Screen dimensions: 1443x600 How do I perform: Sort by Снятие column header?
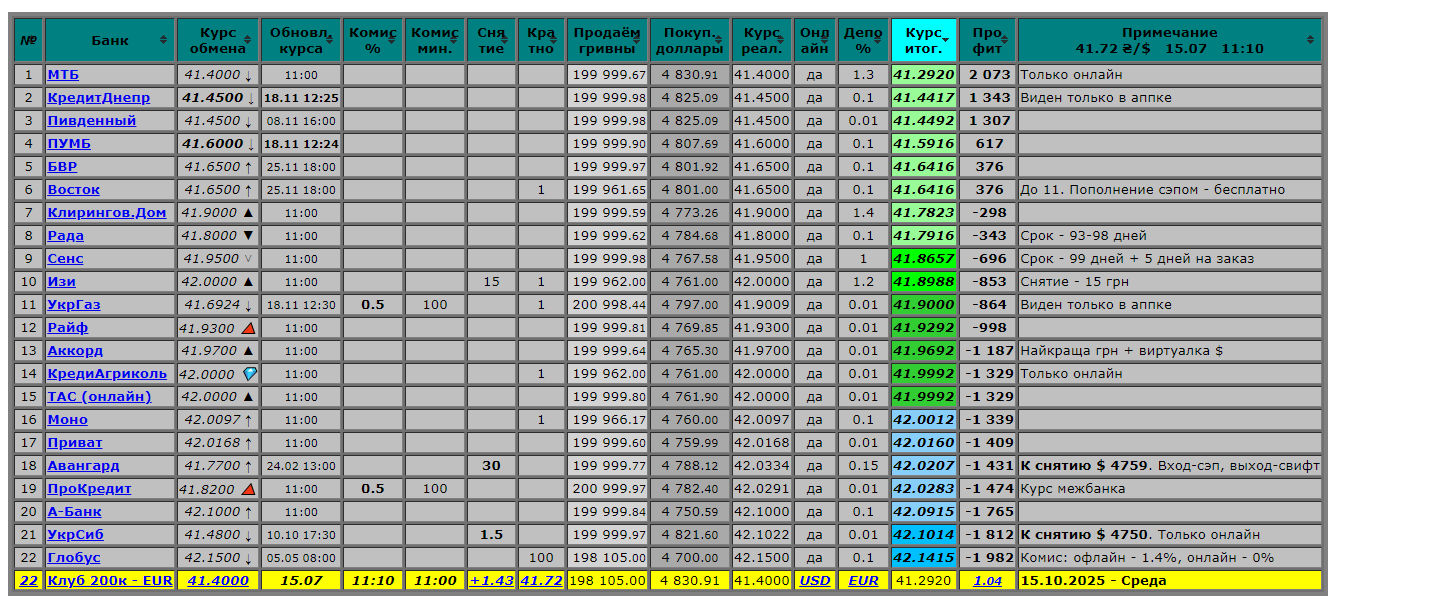coord(491,40)
